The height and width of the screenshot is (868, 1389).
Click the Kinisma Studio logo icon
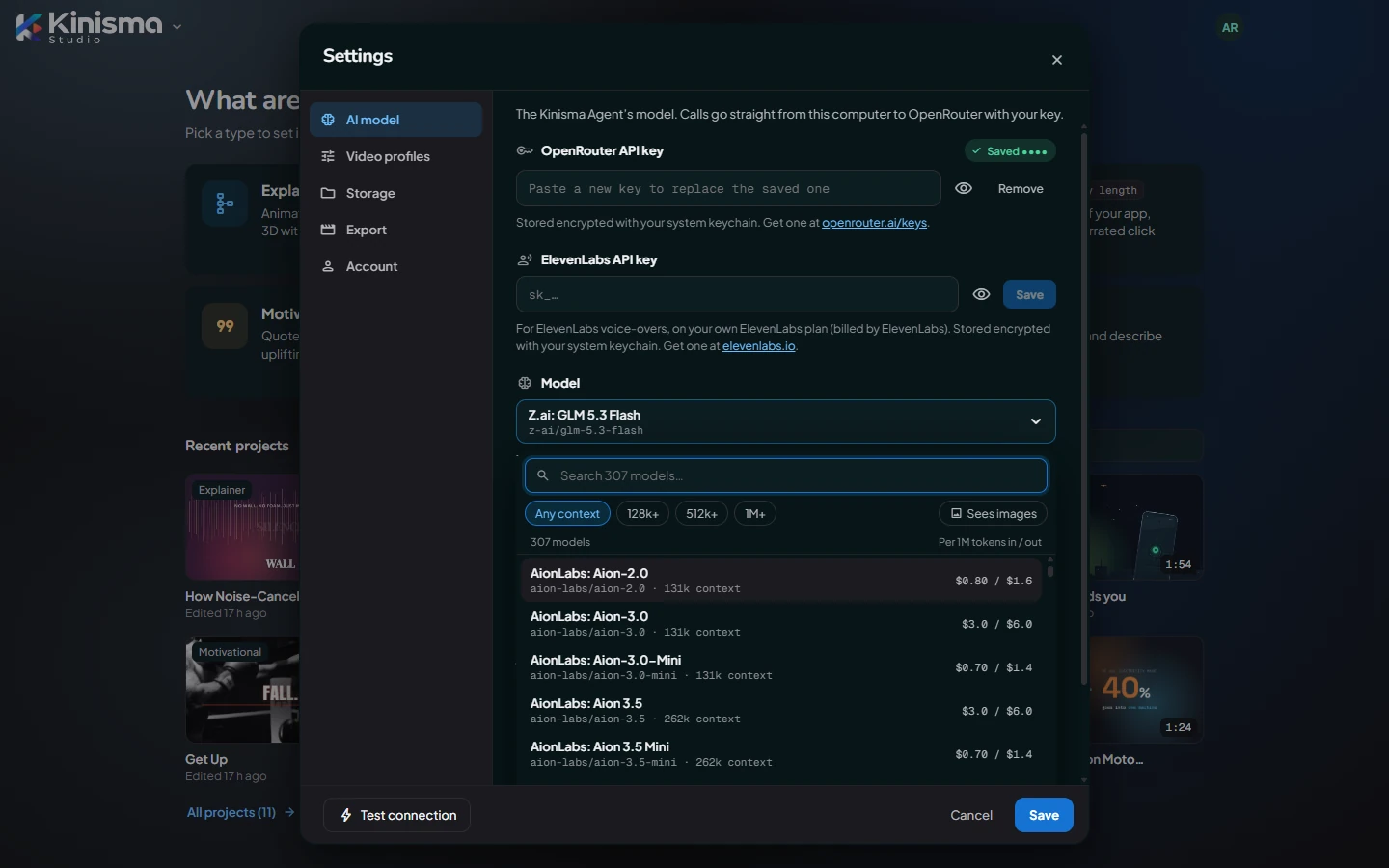(x=29, y=26)
